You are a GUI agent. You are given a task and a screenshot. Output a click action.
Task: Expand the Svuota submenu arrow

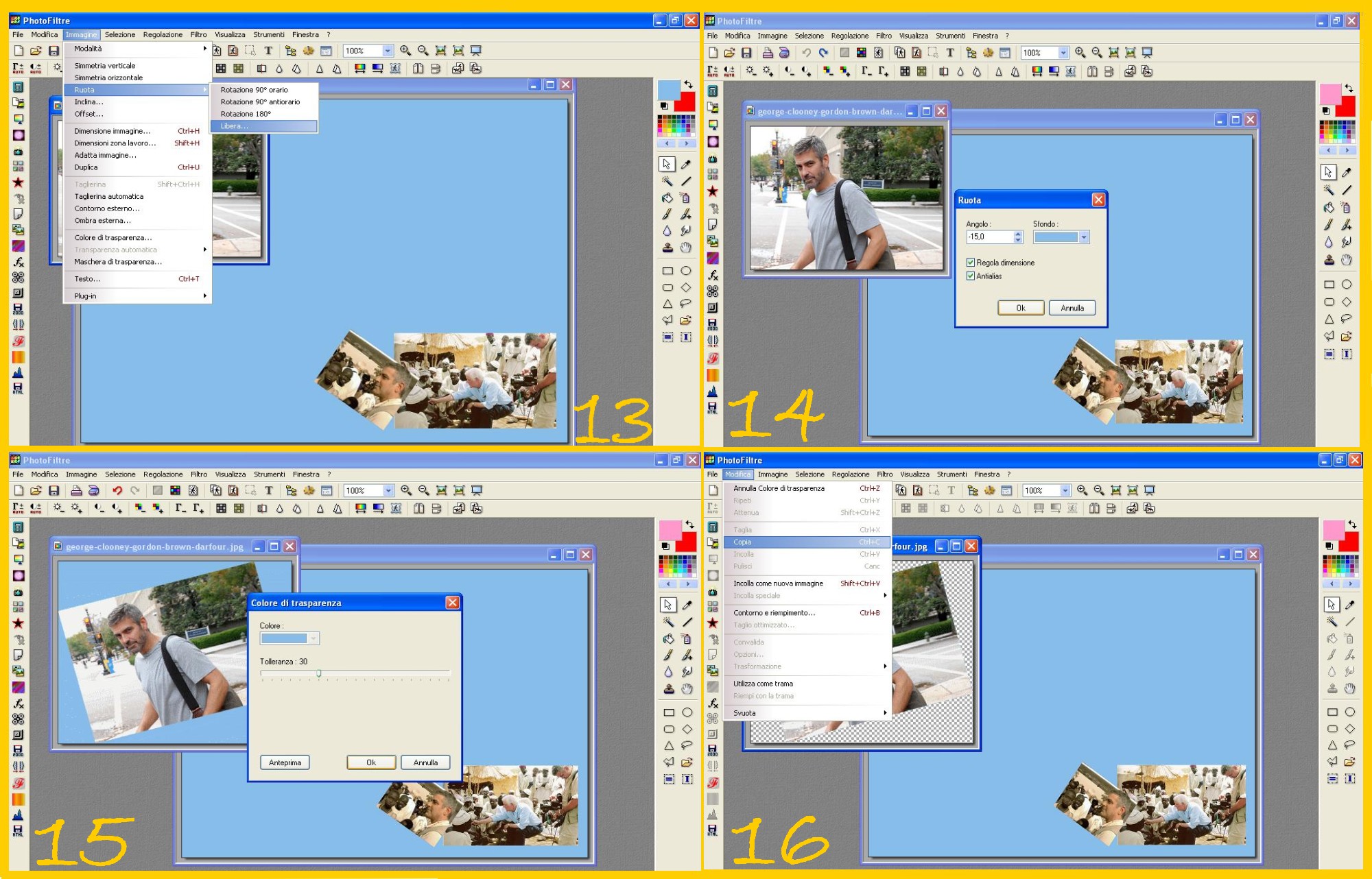[885, 713]
